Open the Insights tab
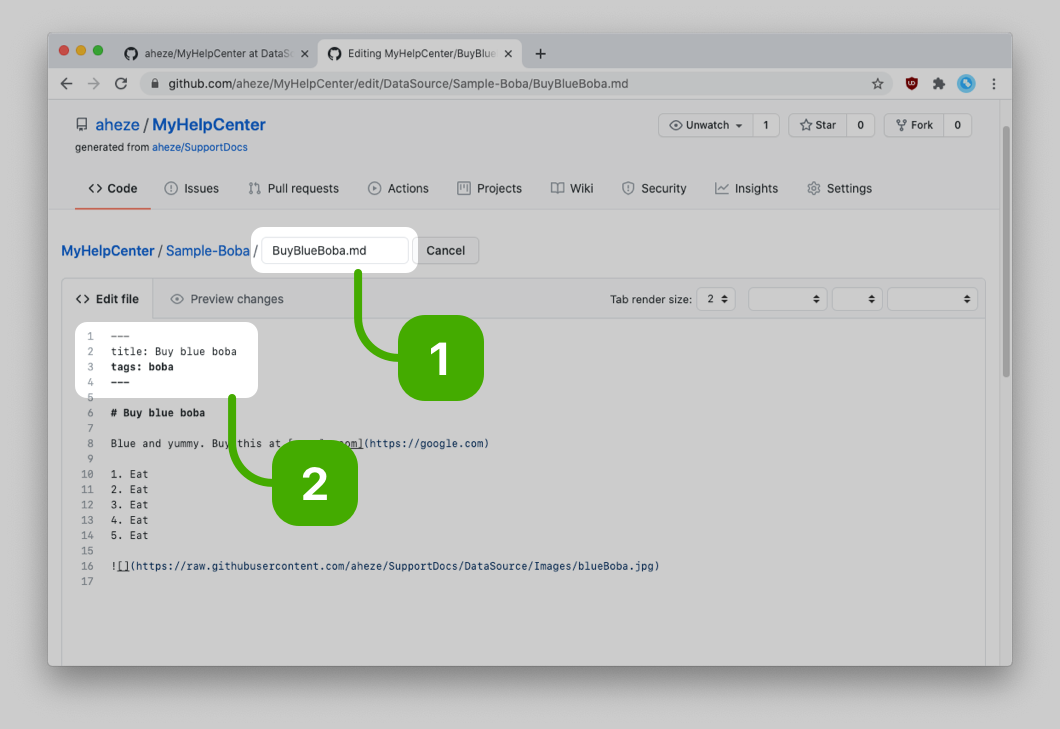Image resolution: width=1060 pixels, height=729 pixels. point(746,189)
